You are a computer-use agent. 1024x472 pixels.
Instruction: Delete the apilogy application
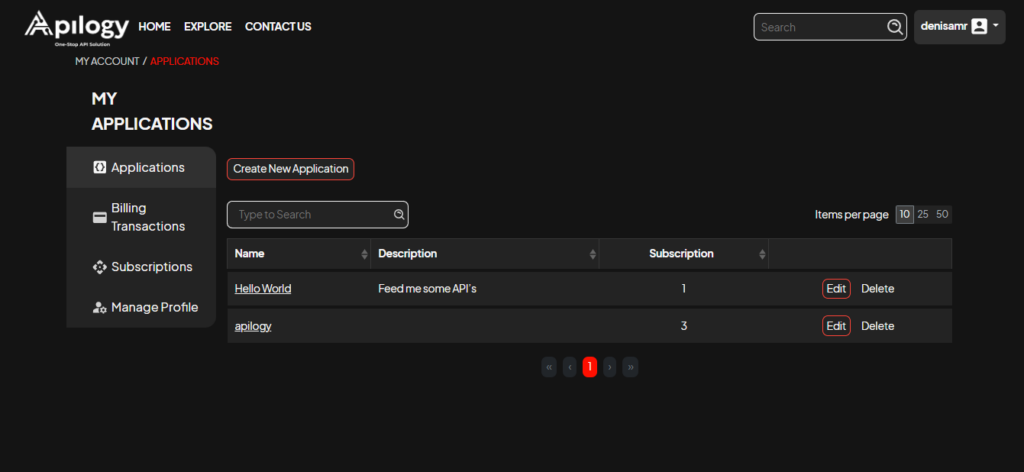(x=878, y=326)
